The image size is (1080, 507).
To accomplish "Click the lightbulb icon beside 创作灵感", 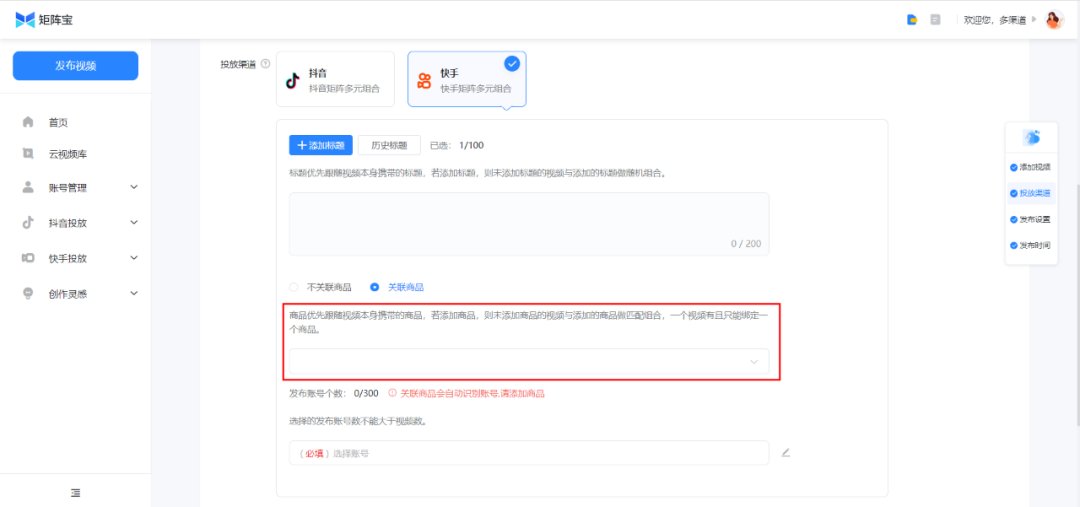I will (x=28, y=293).
